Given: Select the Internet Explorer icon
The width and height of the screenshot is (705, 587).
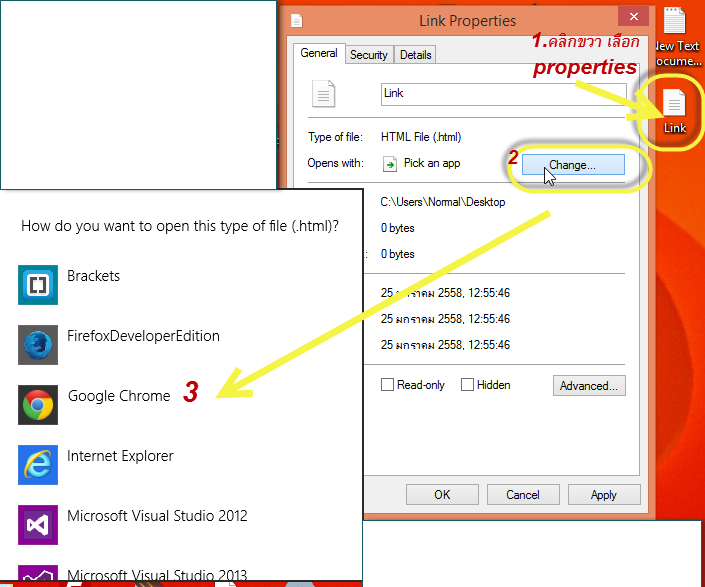Looking at the screenshot, I should click(38, 465).
